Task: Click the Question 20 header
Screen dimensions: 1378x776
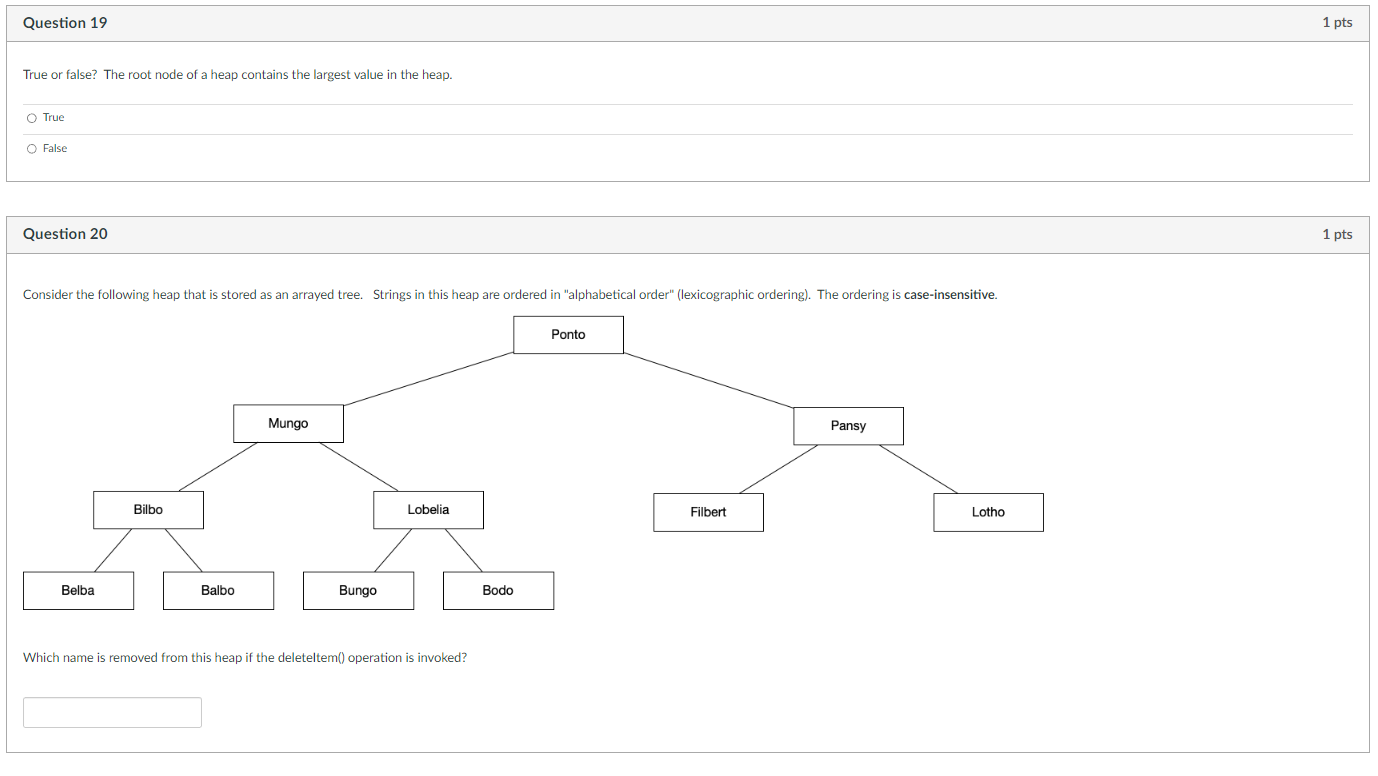Action: (x=64, y=233)
